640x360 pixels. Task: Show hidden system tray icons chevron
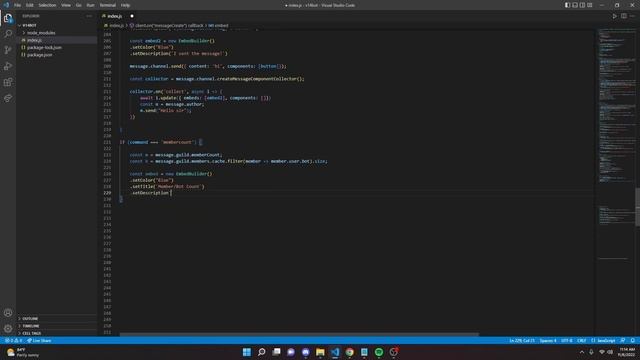coord(582,352)
